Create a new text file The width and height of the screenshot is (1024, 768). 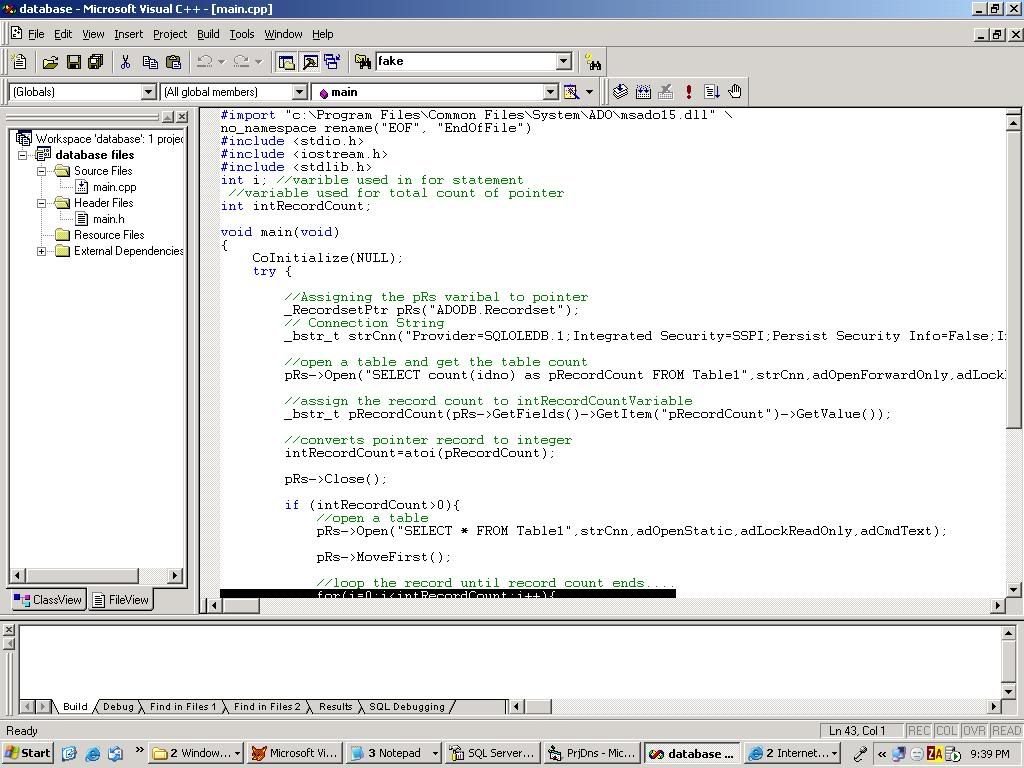click(19, 61)
